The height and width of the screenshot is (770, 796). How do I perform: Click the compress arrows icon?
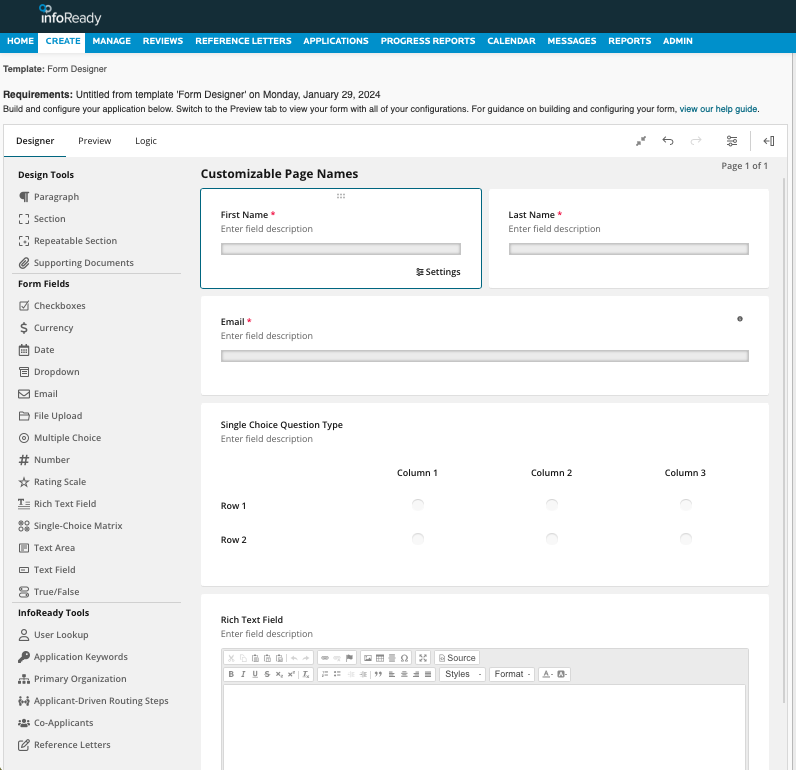click(x=641, y=141)
